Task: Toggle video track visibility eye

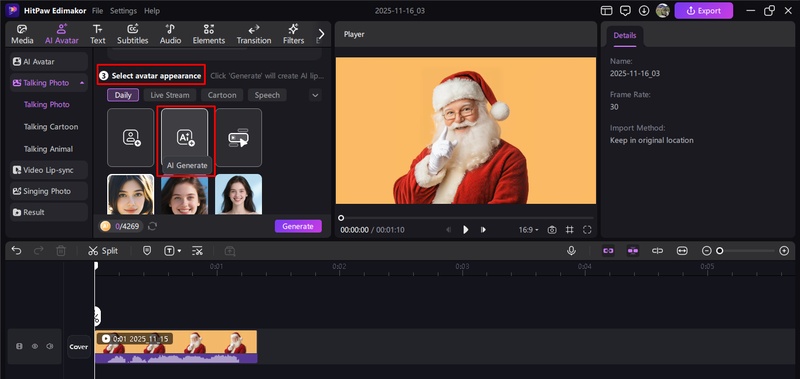Action: tap(35, 346)
